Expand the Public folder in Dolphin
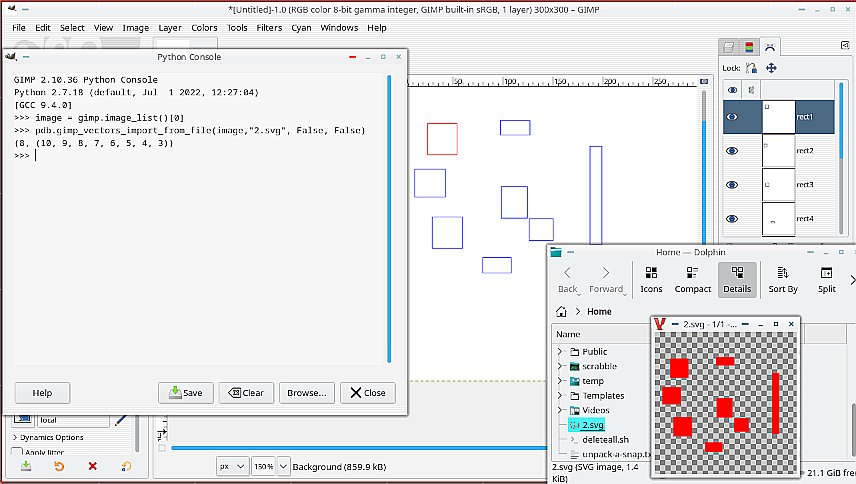Screen dimensions: 856x484 560,351
